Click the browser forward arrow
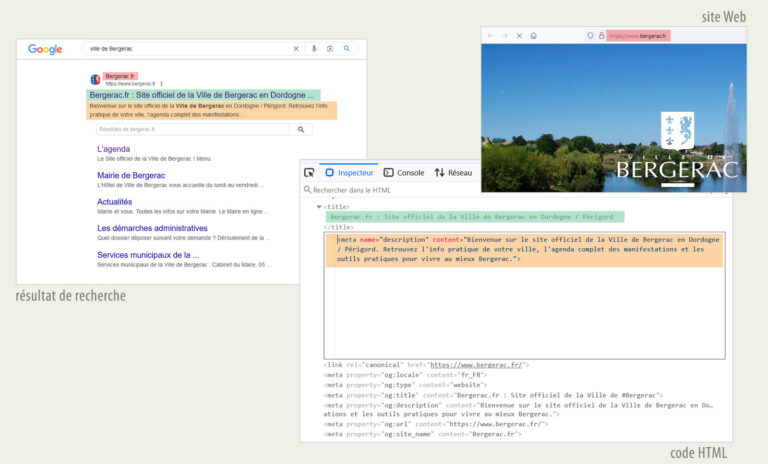 505,36
